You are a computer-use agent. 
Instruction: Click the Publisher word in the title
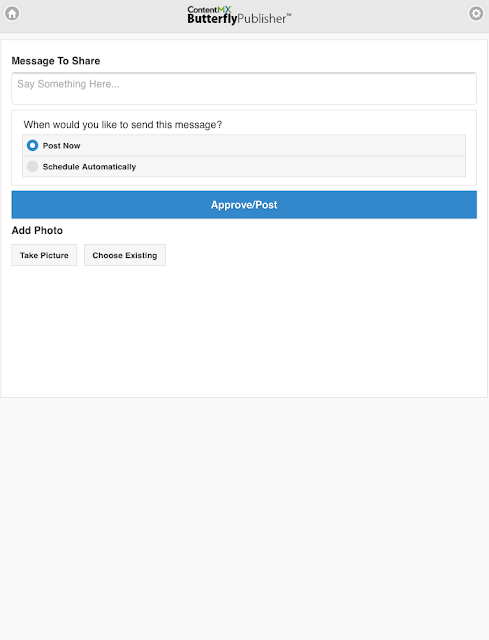point(264,19)
